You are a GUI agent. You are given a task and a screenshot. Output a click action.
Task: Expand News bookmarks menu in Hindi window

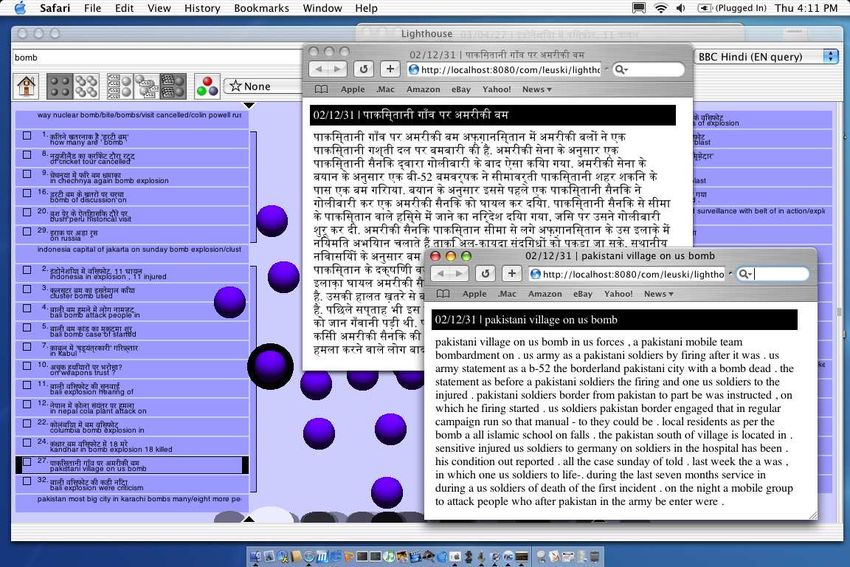click(x=537, y=89)
